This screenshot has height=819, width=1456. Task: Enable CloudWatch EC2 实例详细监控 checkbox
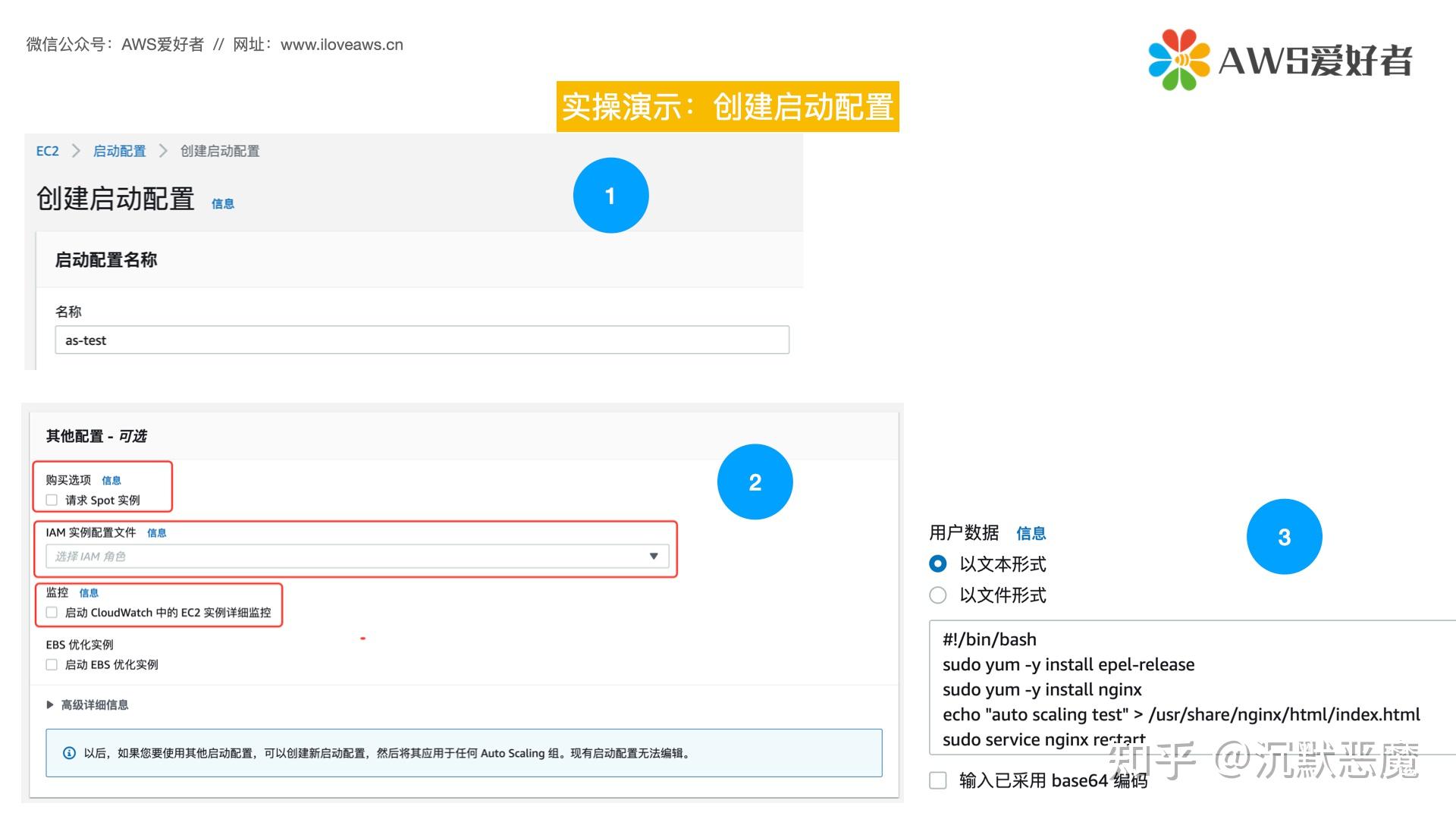tap(52, 612)
